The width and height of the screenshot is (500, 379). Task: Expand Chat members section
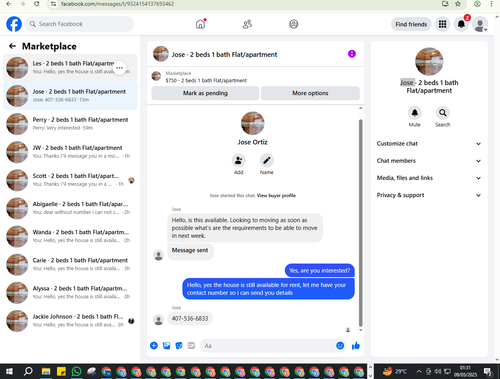tap(429, 161)
